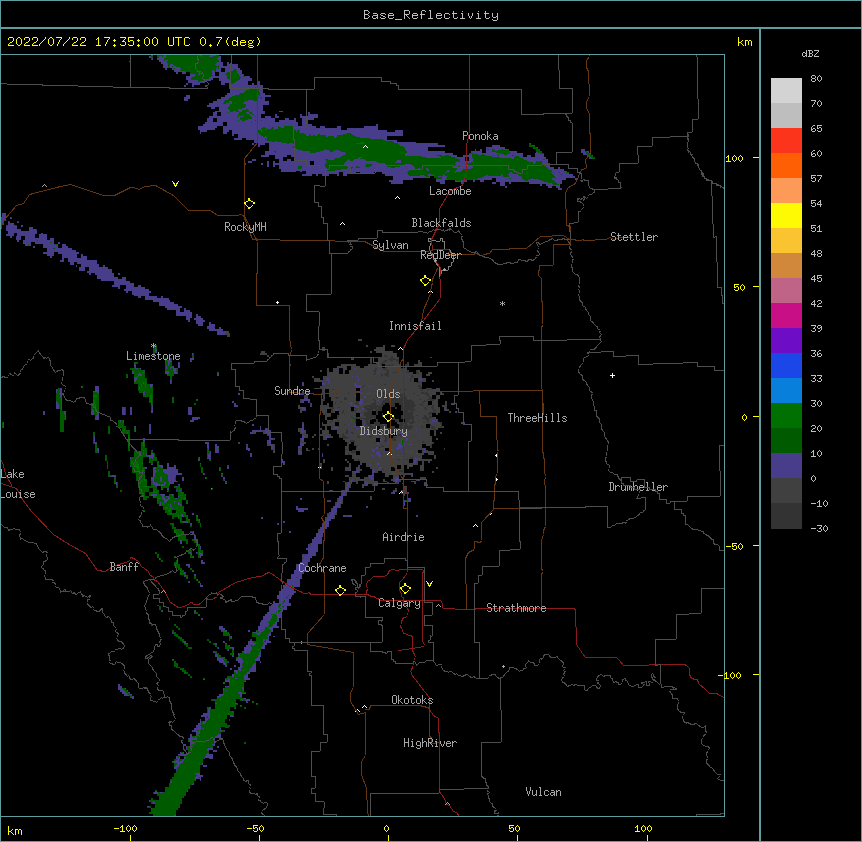Image resolution: width=862 pixels, height=842 pixels.
Task: Click the yellow V marker northwest of RockyMH
Action: tap(175, 184)
